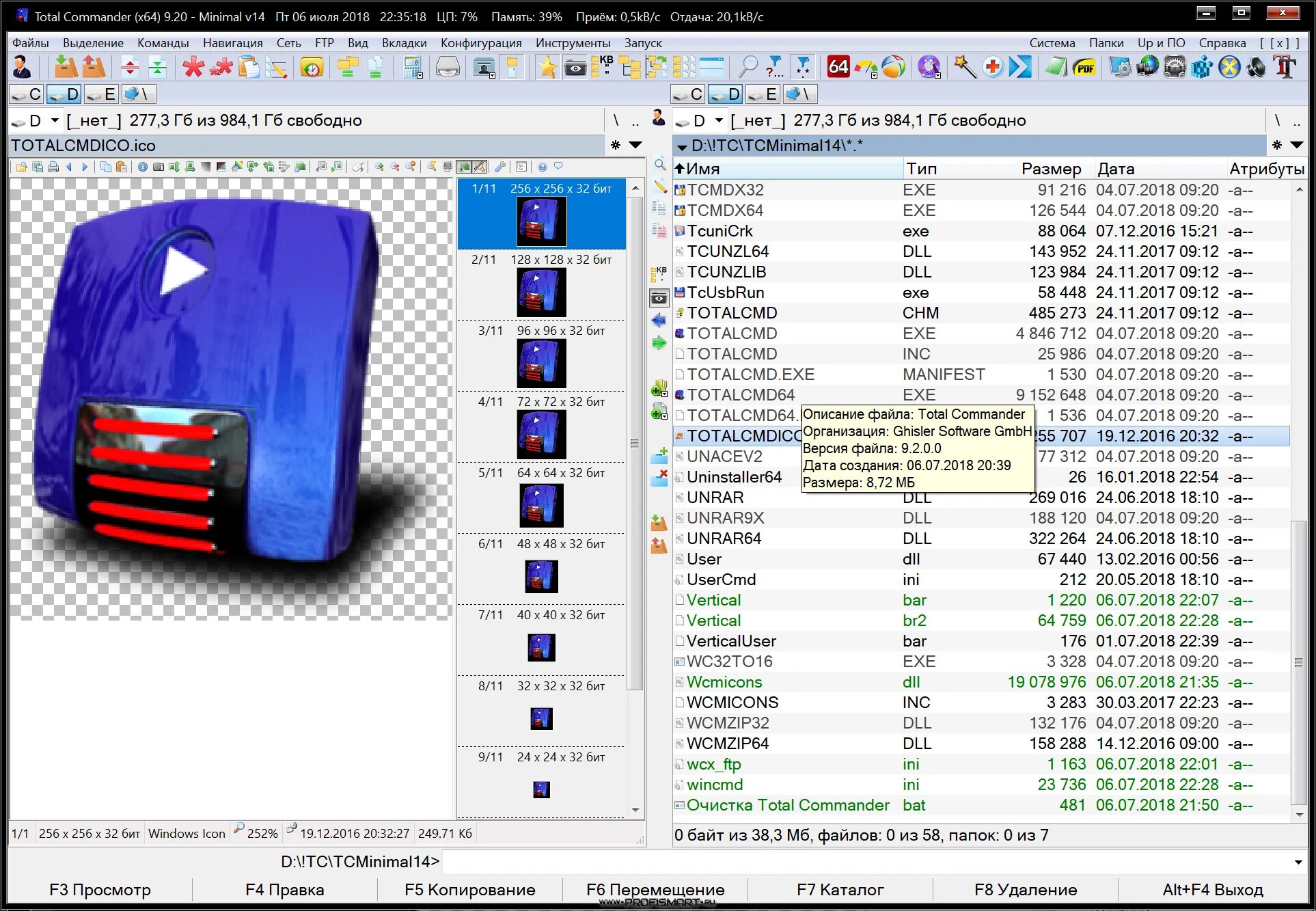
Task: Click the F4 Правка button
Action: click(x=284, y=889)
